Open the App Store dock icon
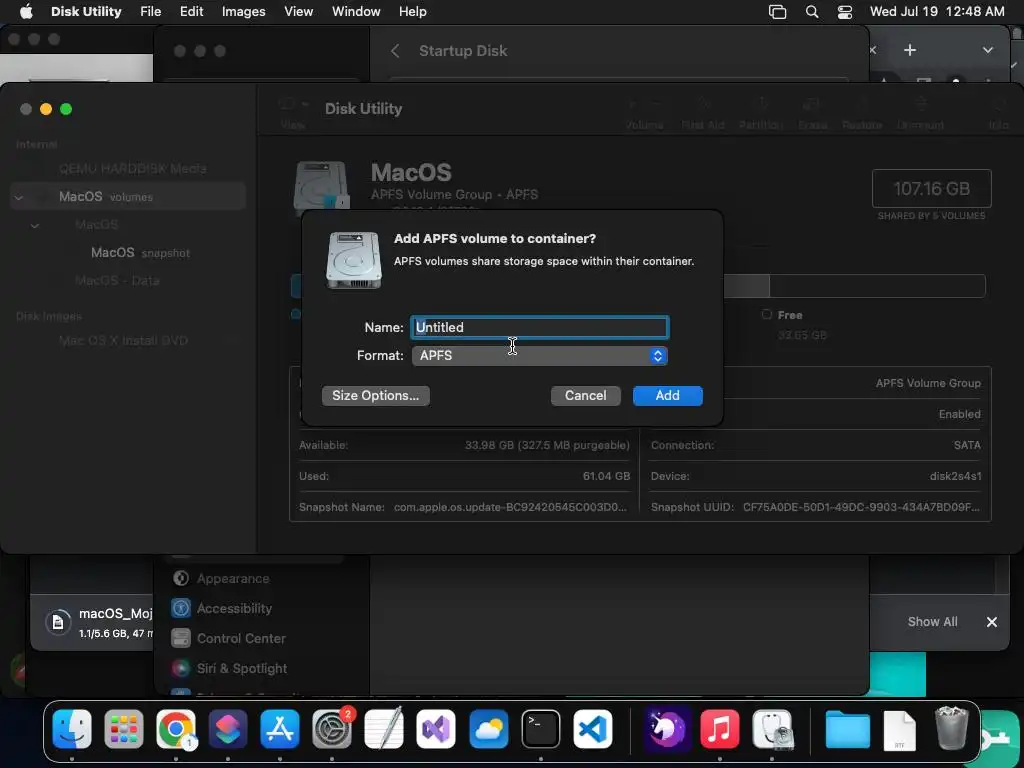 pos(280,729)
